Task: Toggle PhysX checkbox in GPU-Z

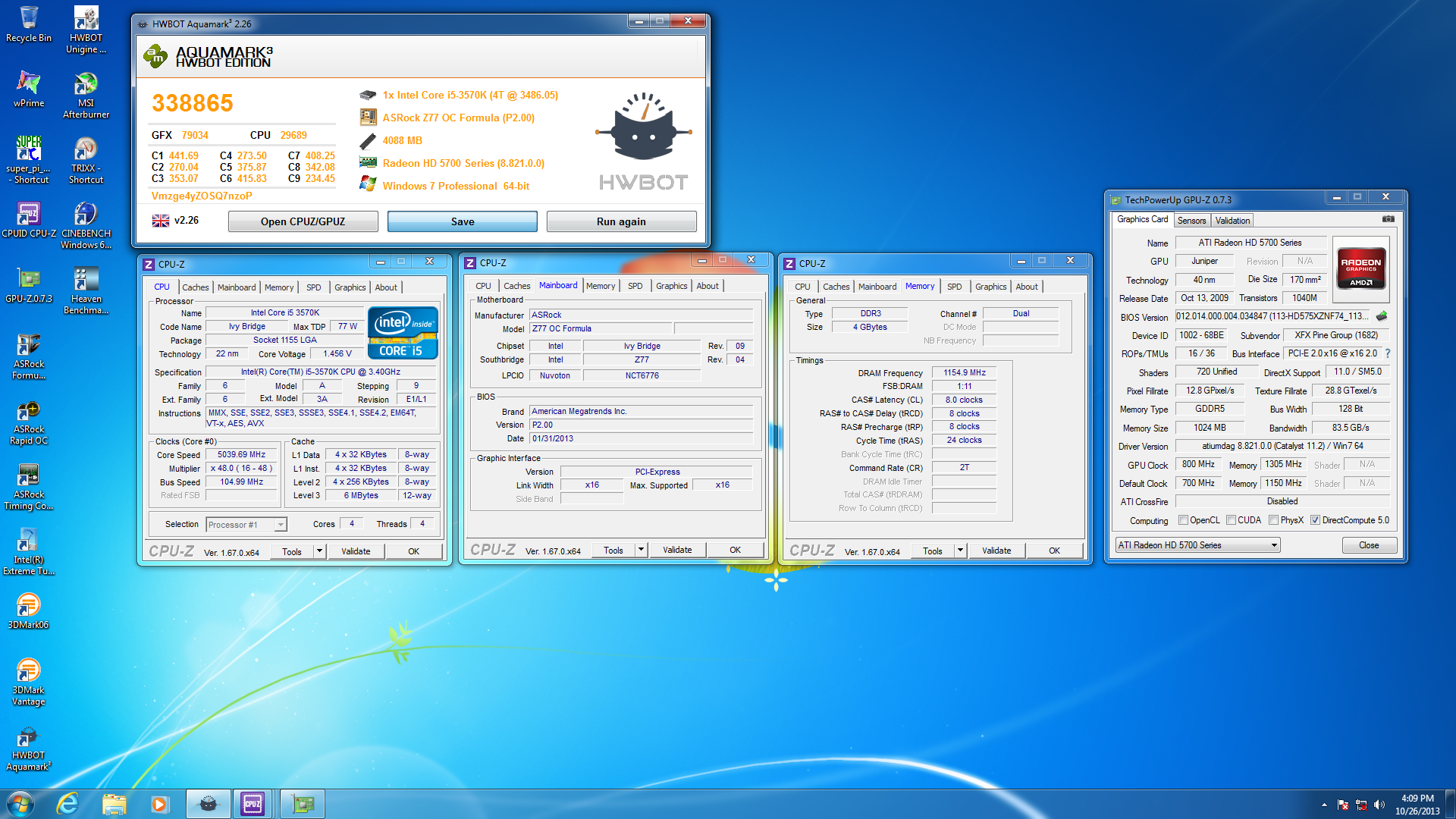Action: 1274,520
